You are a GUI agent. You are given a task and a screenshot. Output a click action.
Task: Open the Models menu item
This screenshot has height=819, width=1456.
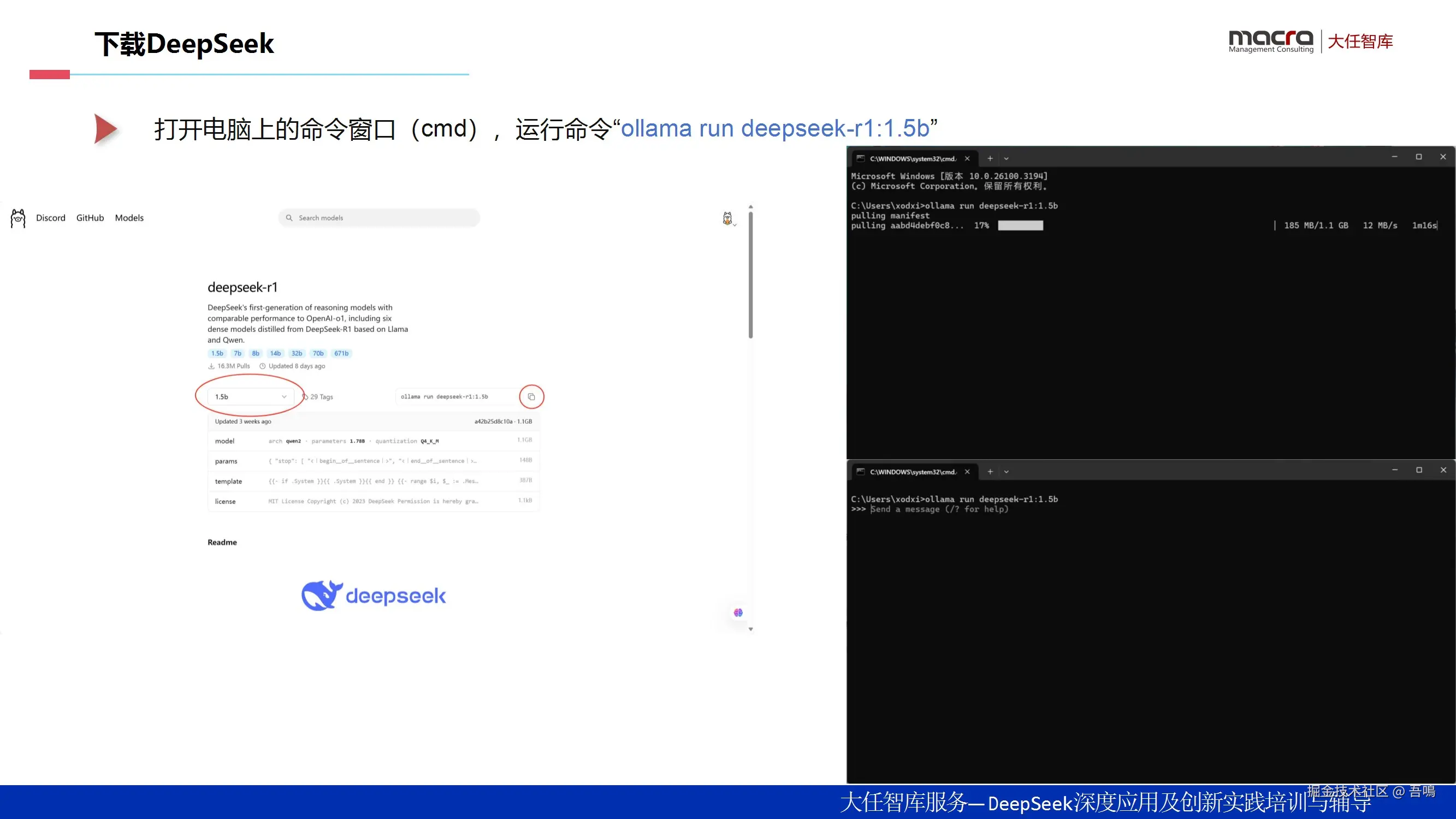tap(129, 218)
